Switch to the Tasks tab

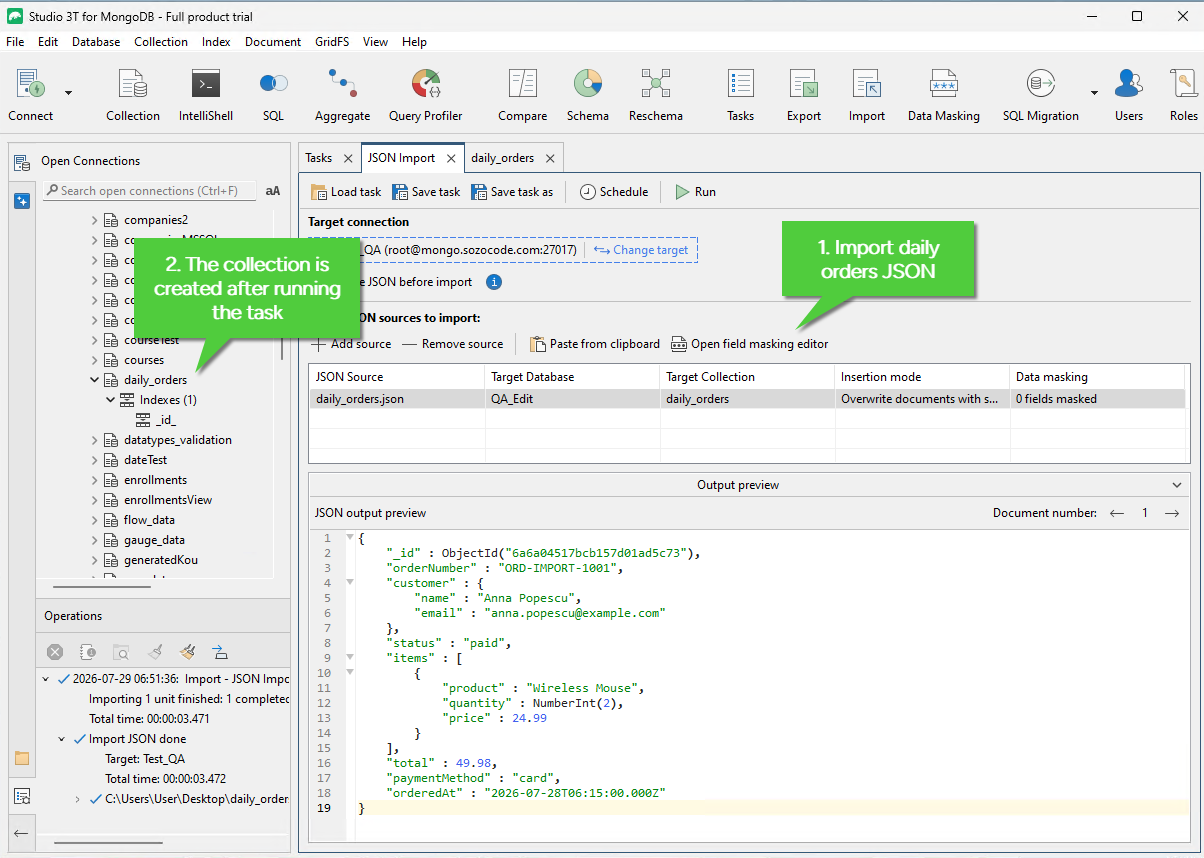click(319, 158)
